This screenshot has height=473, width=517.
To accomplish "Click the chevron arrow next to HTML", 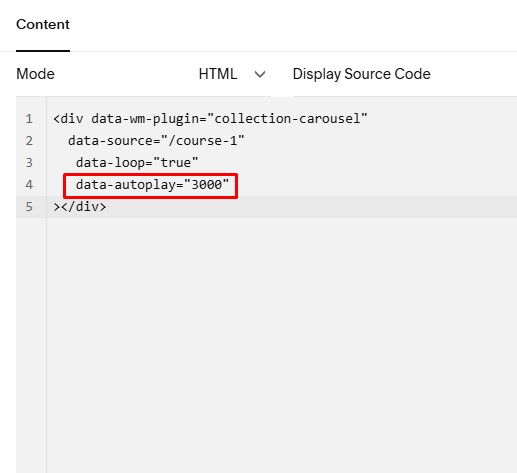I will (x=260, y=74).
